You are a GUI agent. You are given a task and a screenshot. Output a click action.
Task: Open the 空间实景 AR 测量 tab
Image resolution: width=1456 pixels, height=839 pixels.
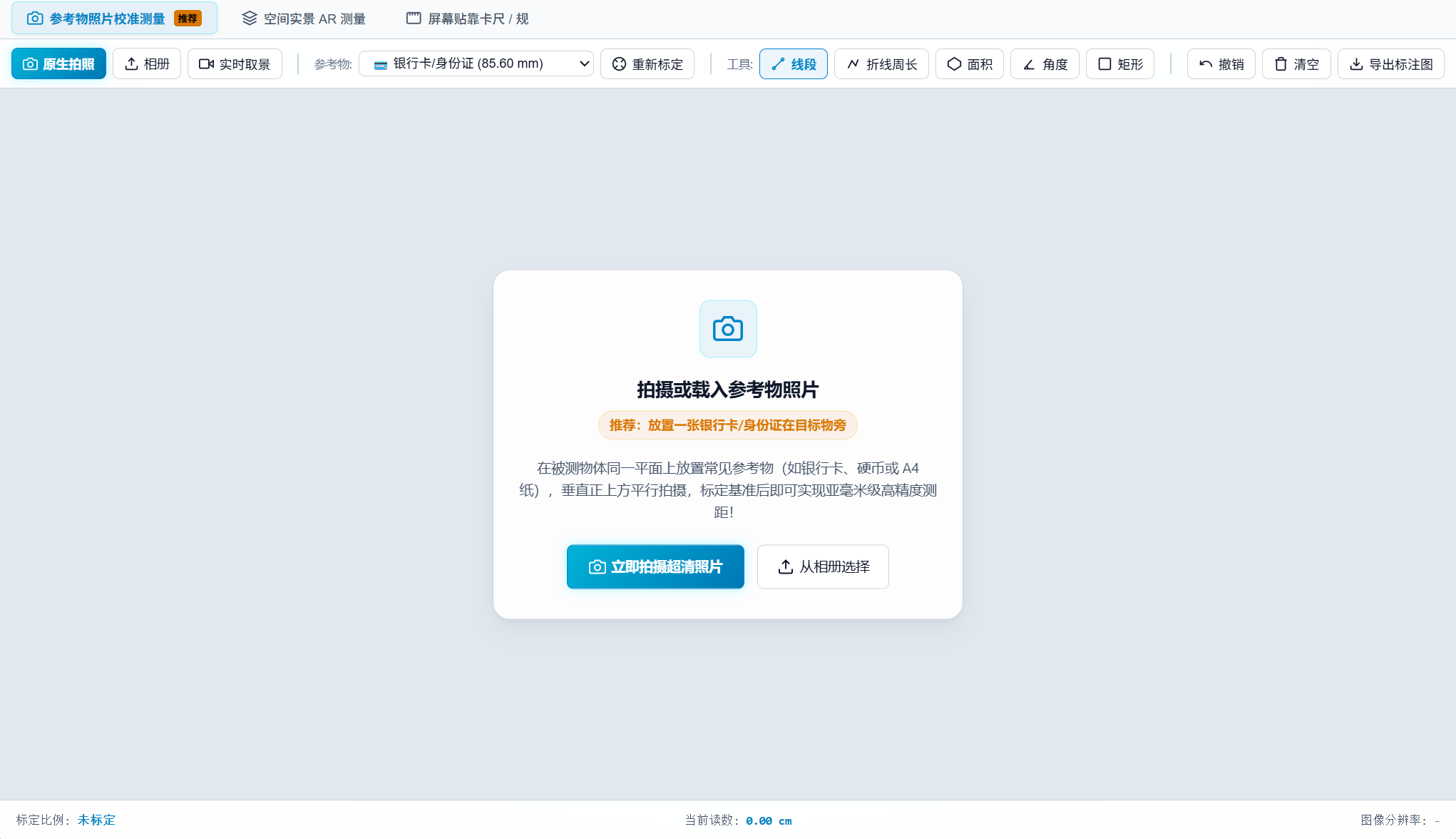point(304,19)
